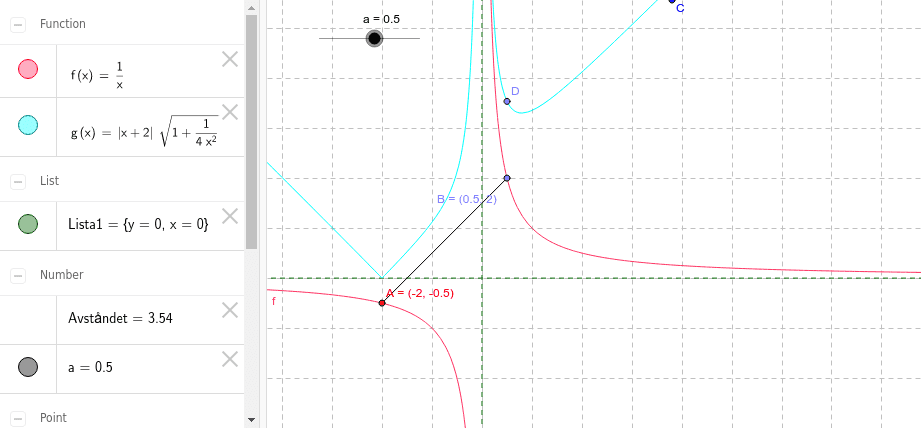This screenshot has height=430, width=923.
Task: Collapse the Point section
Action: [18, 419]
